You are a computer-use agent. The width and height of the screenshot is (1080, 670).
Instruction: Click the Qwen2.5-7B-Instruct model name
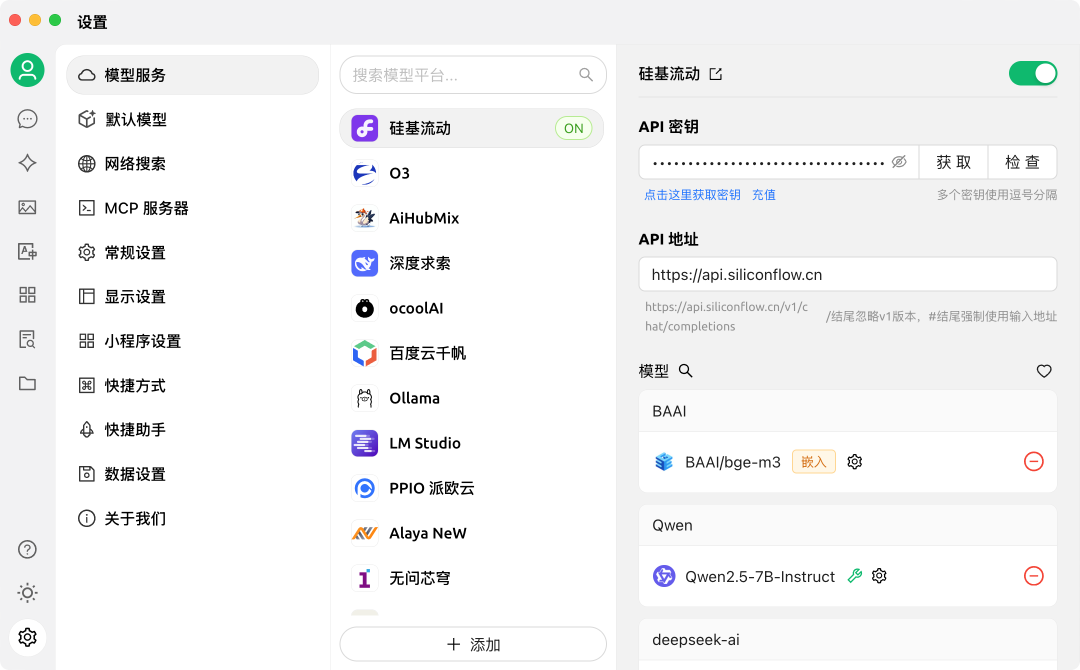(x=760, y=576)
